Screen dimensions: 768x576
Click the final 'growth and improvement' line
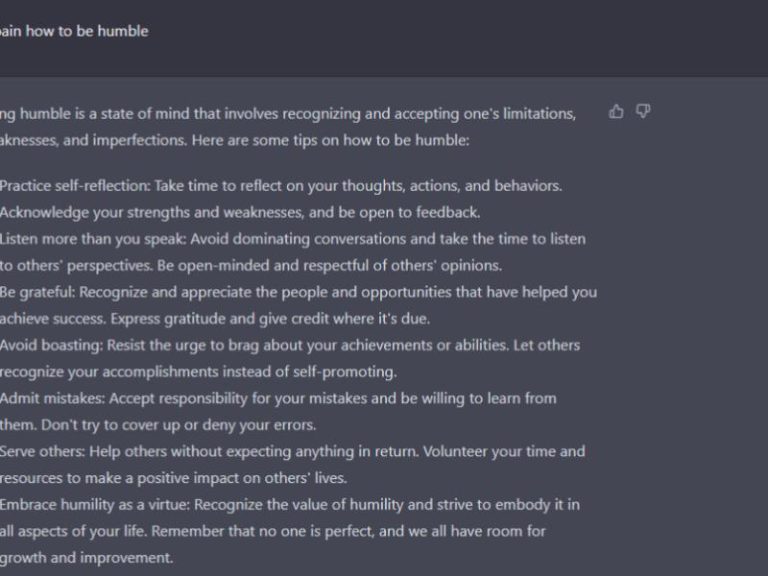(87, 558)
